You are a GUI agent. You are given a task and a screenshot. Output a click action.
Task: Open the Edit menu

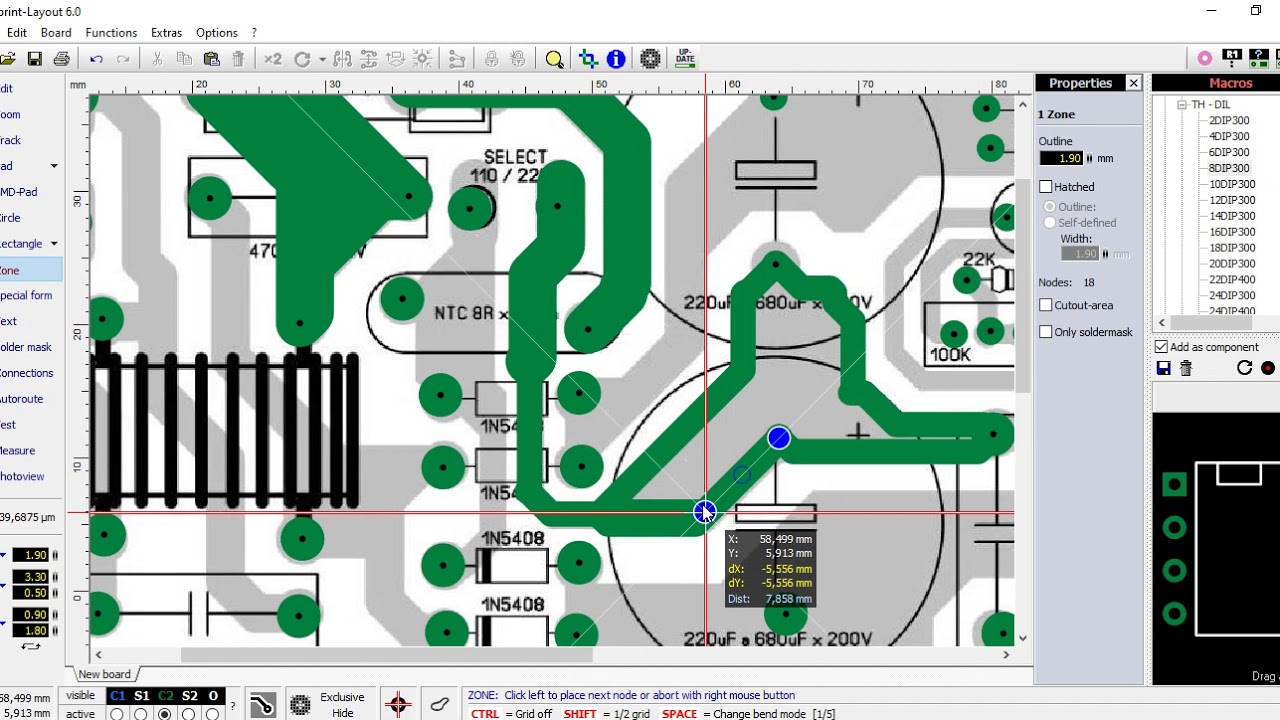17,33
